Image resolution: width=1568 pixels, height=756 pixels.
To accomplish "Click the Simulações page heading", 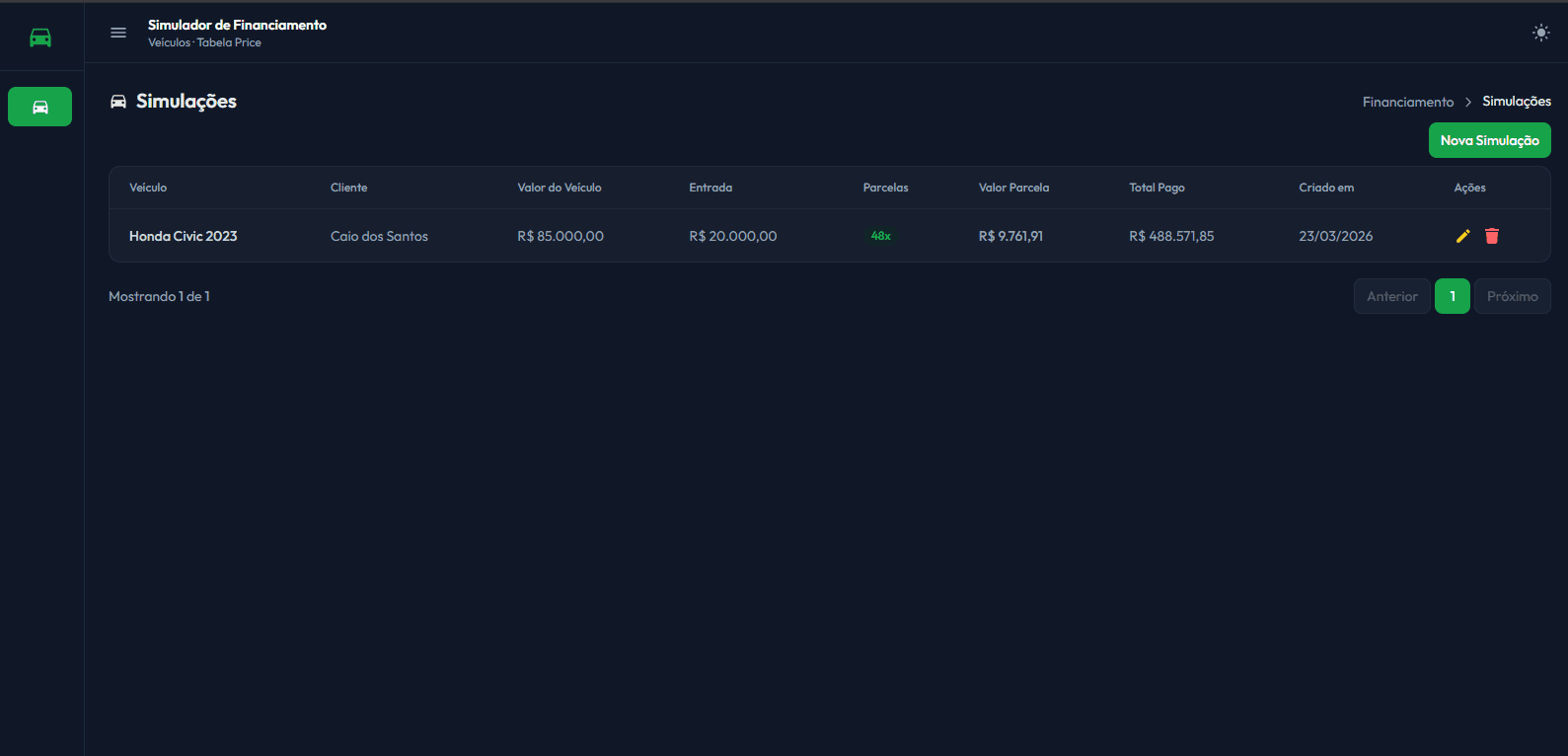I will click(x=187, y=102).
